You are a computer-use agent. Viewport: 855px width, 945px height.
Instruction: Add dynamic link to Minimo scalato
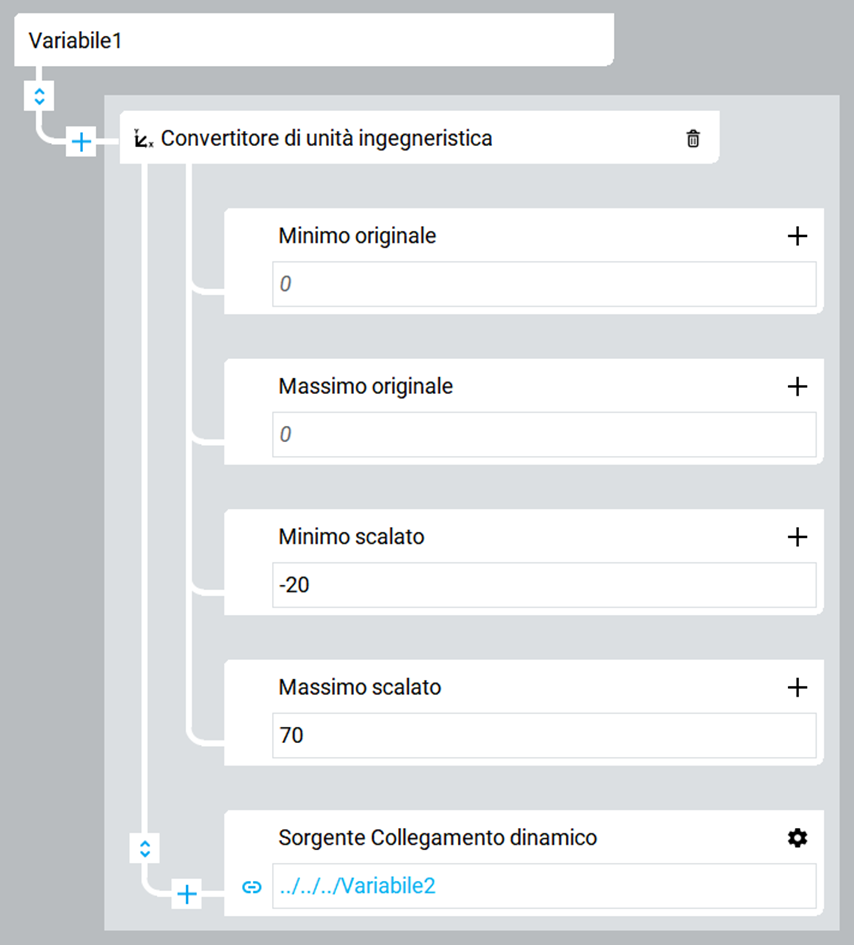797,537
